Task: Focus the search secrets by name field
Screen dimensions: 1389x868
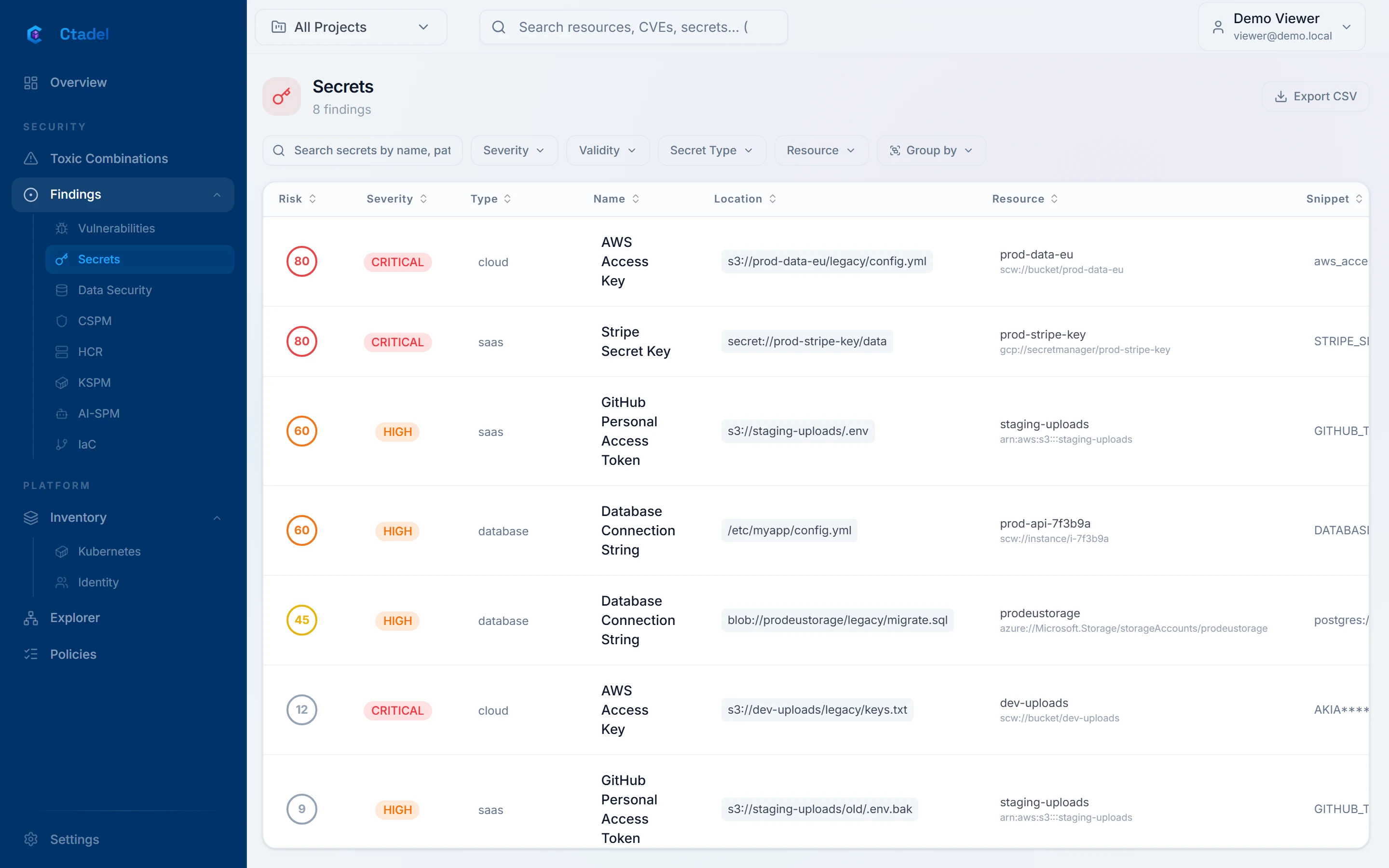Action: 362,150
